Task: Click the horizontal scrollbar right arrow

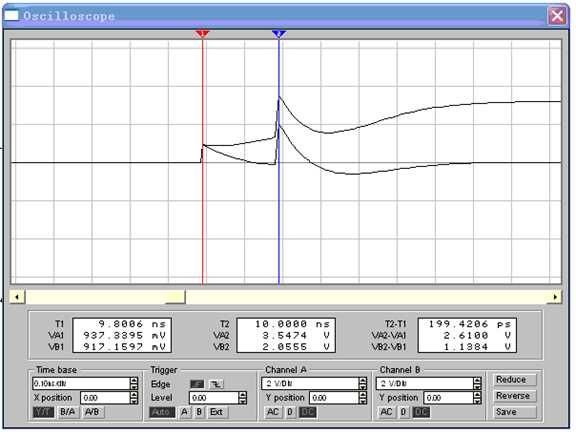Action: [x=555, y=297]
